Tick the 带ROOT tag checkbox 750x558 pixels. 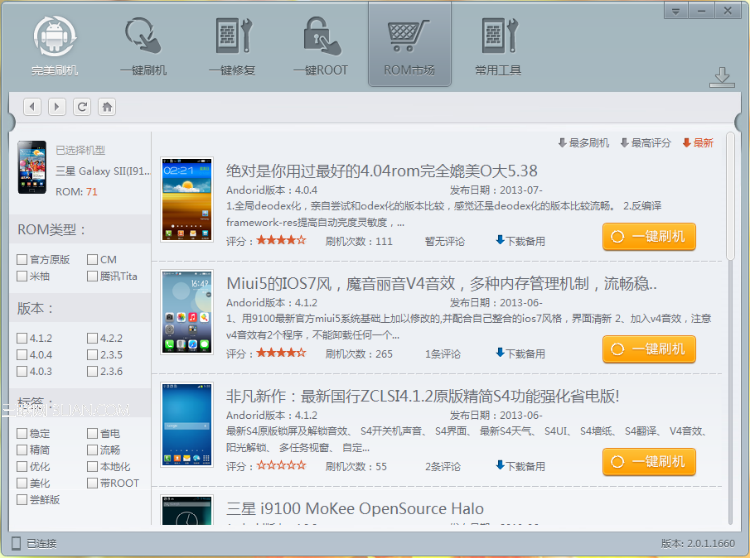click(92, 483)
